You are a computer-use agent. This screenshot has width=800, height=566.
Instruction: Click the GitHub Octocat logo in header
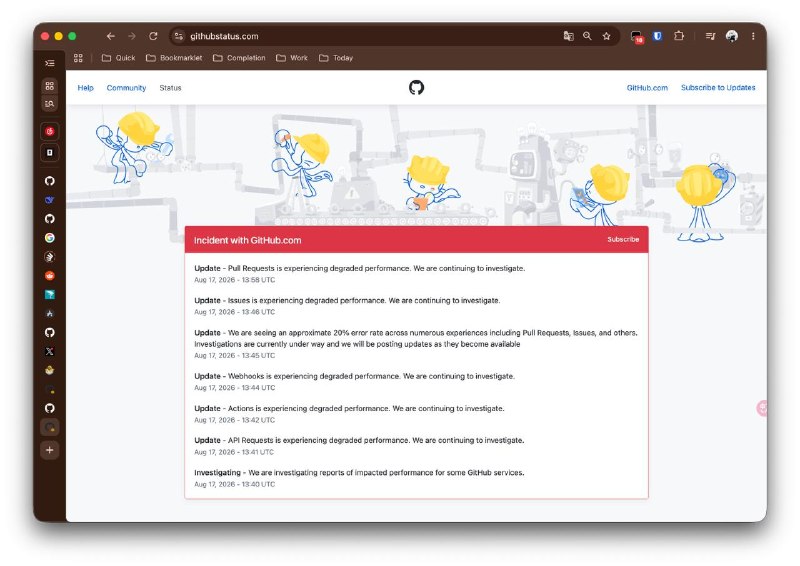[416, 87]
